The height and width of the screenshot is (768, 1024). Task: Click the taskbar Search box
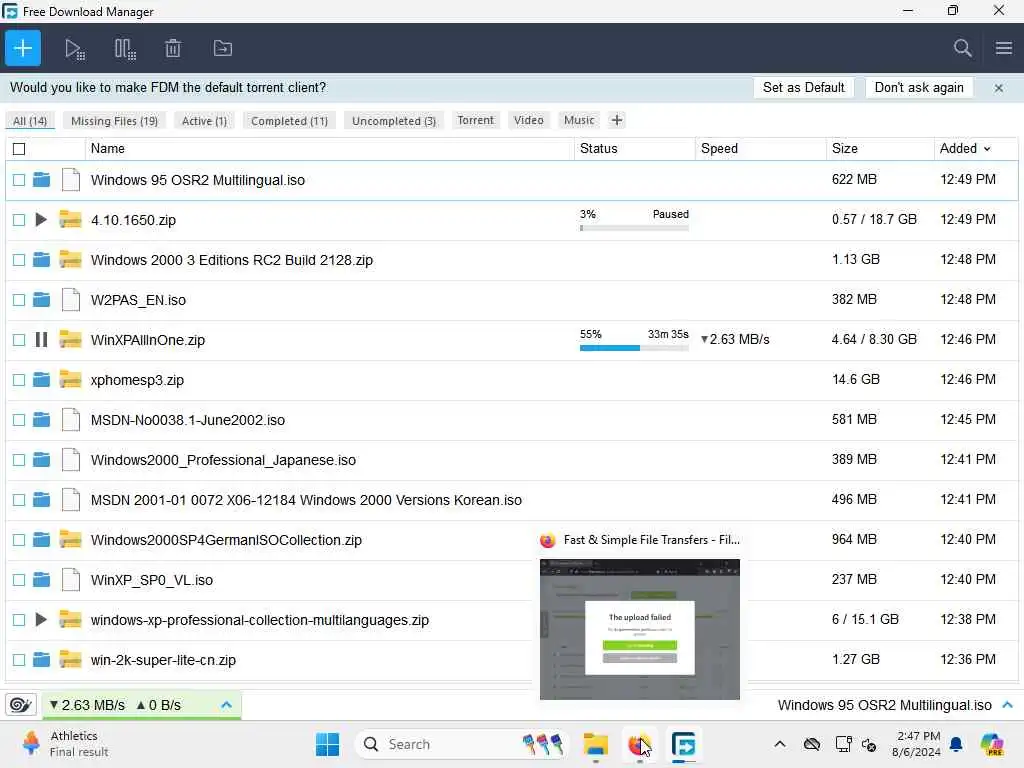click(462, 744)
